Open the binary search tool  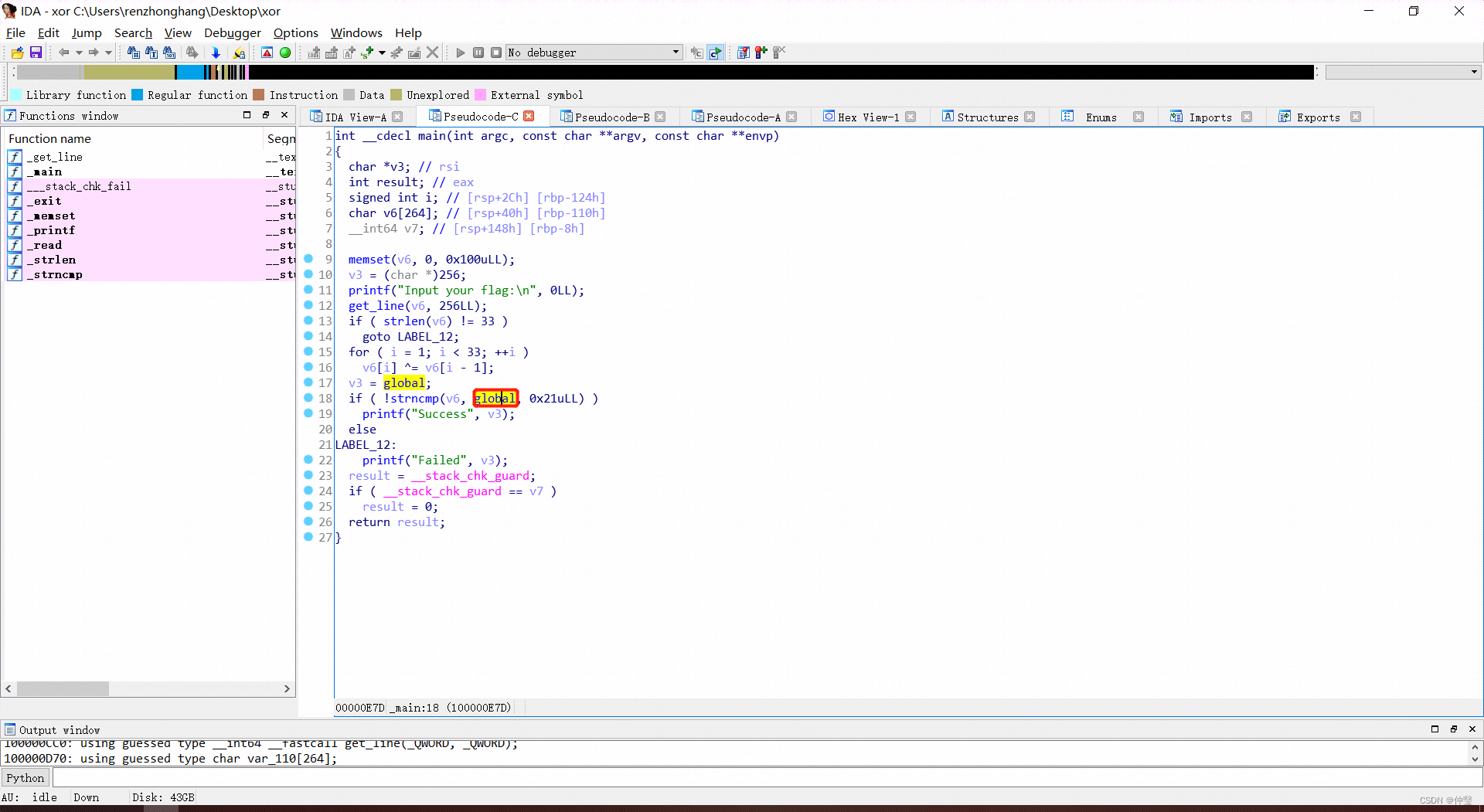169,53
